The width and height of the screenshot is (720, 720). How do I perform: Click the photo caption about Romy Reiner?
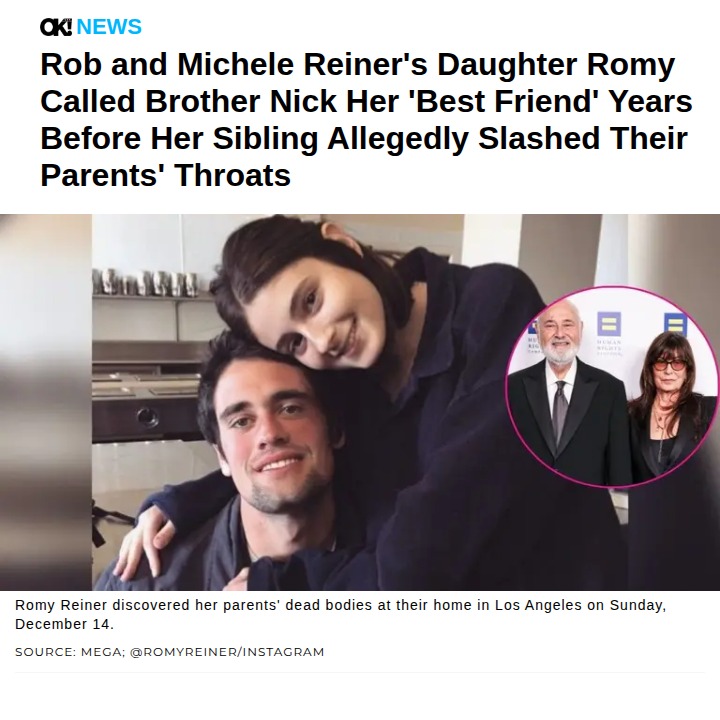(340, 615)
